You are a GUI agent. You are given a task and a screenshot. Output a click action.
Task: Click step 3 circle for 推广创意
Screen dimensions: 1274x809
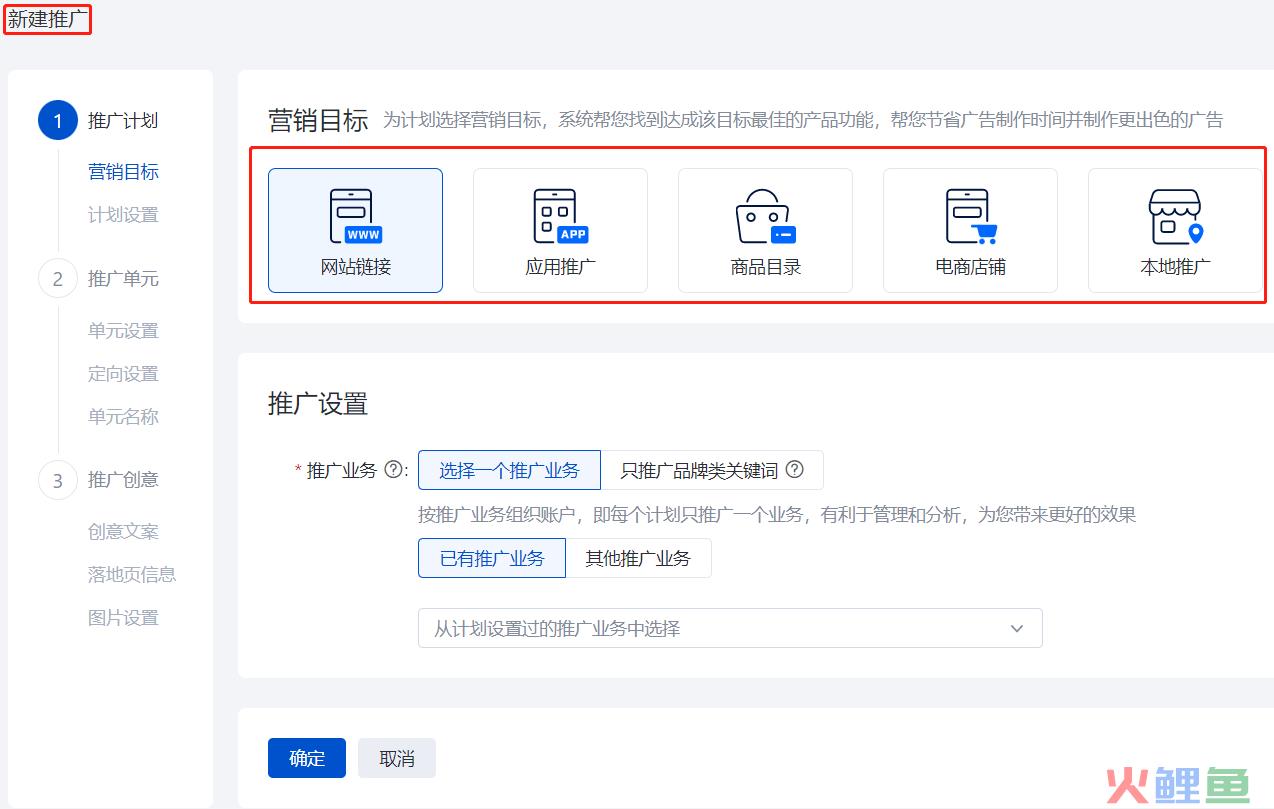point(58,480)
